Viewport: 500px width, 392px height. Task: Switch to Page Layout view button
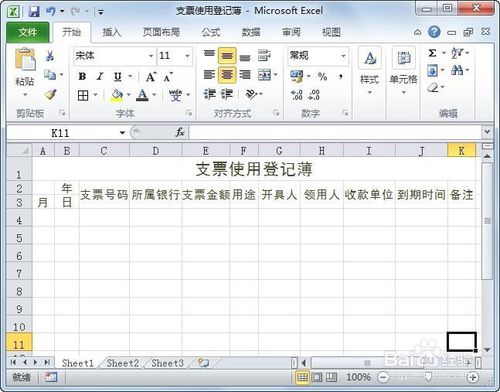[317, 377]
